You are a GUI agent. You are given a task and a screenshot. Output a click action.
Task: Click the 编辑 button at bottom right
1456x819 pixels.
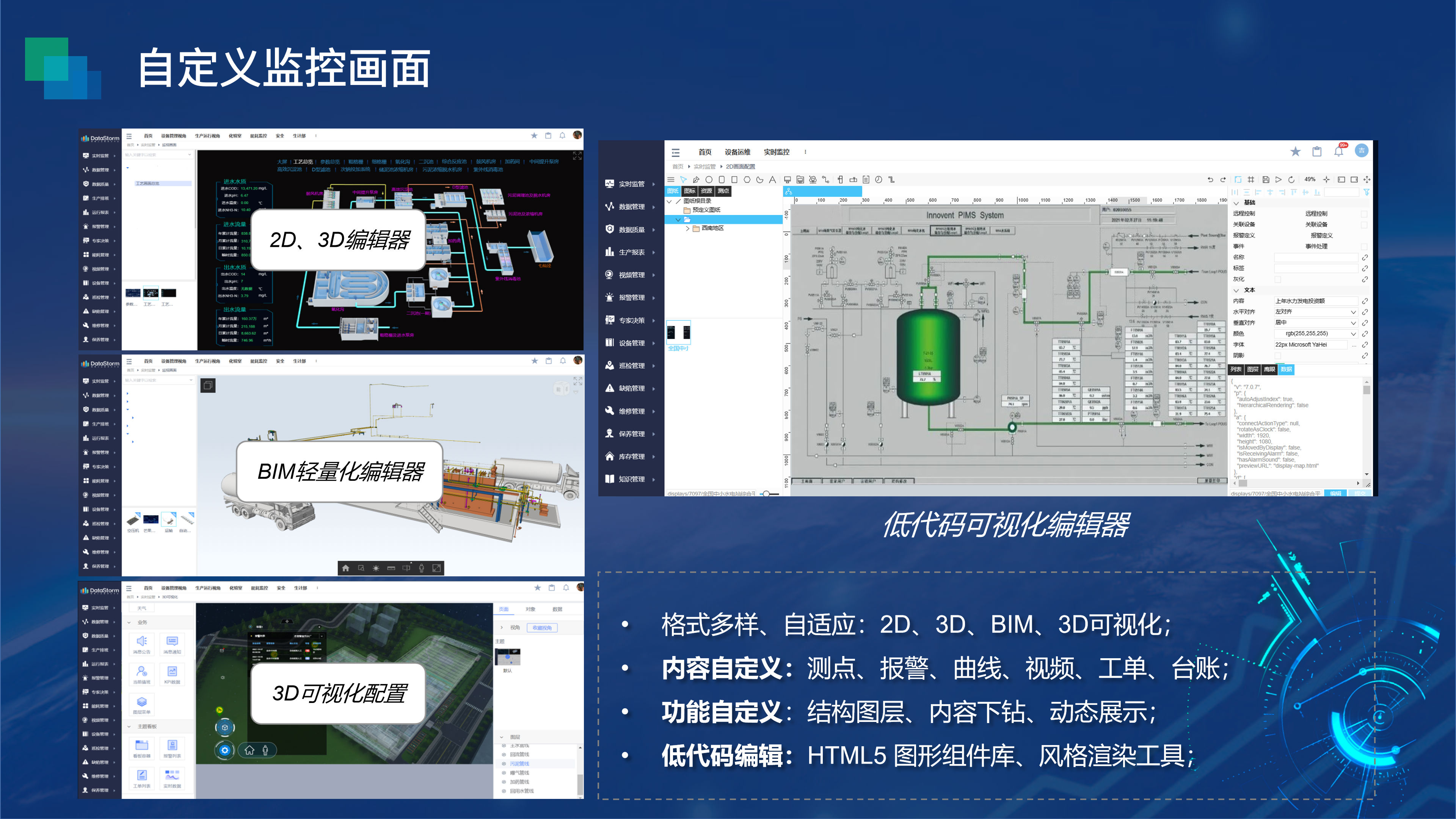[x=1335, y=493]
